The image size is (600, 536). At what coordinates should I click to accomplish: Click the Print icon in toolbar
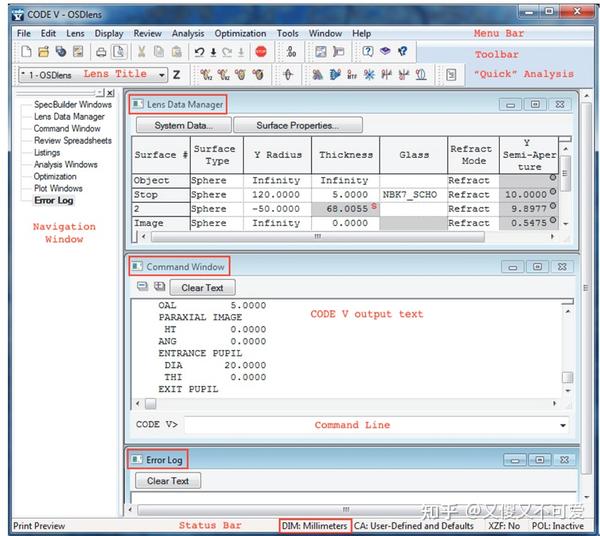pyautogui.click(x=101, y=52)
